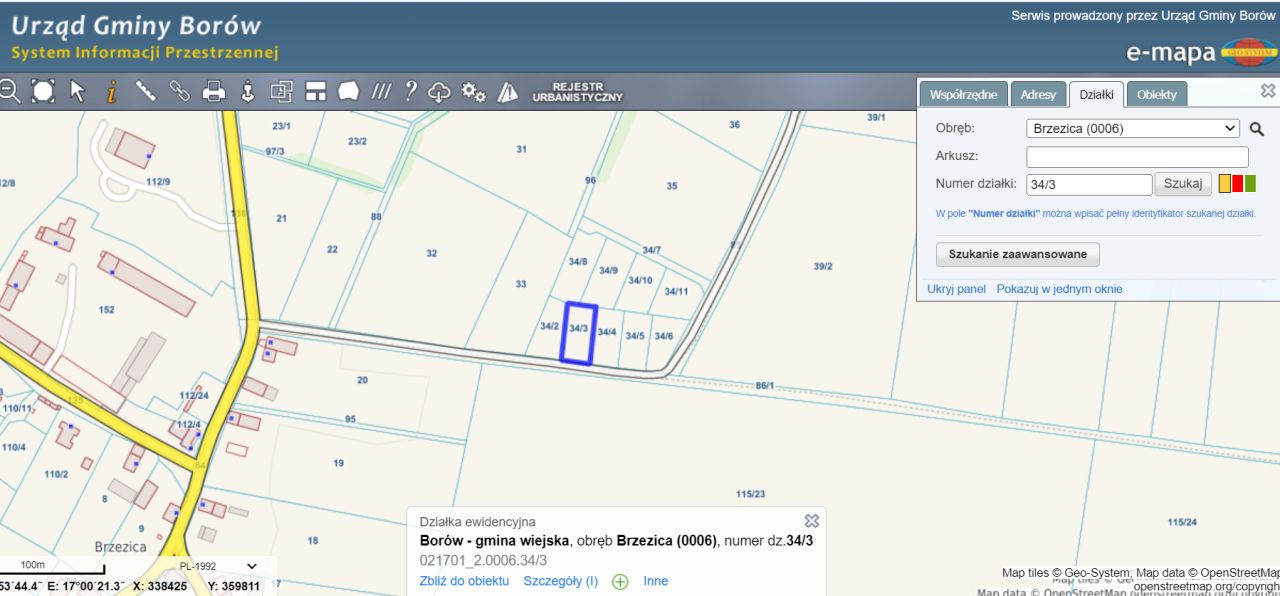Click the download pin marker icon
The height and width of the screenshot is (596, 1280).
(248, 91)
